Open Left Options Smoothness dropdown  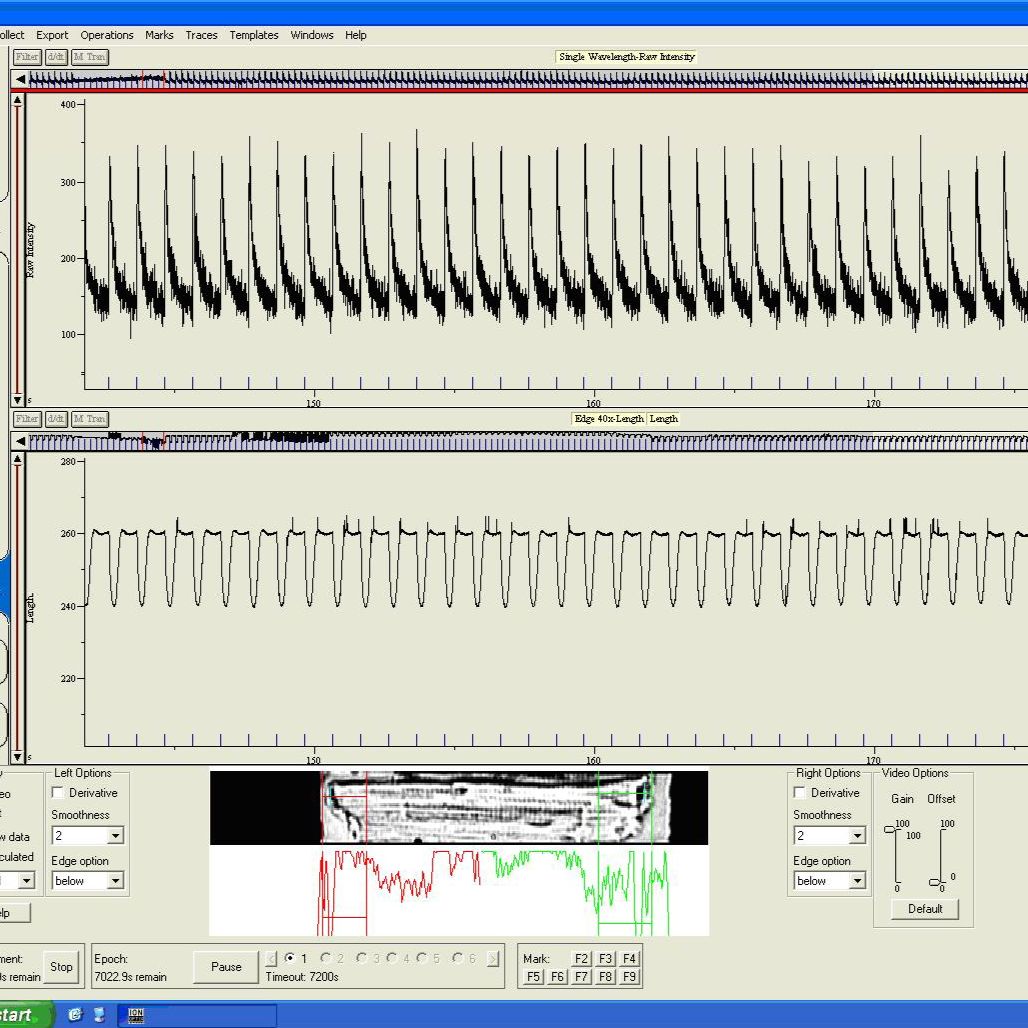coord(115,836)
